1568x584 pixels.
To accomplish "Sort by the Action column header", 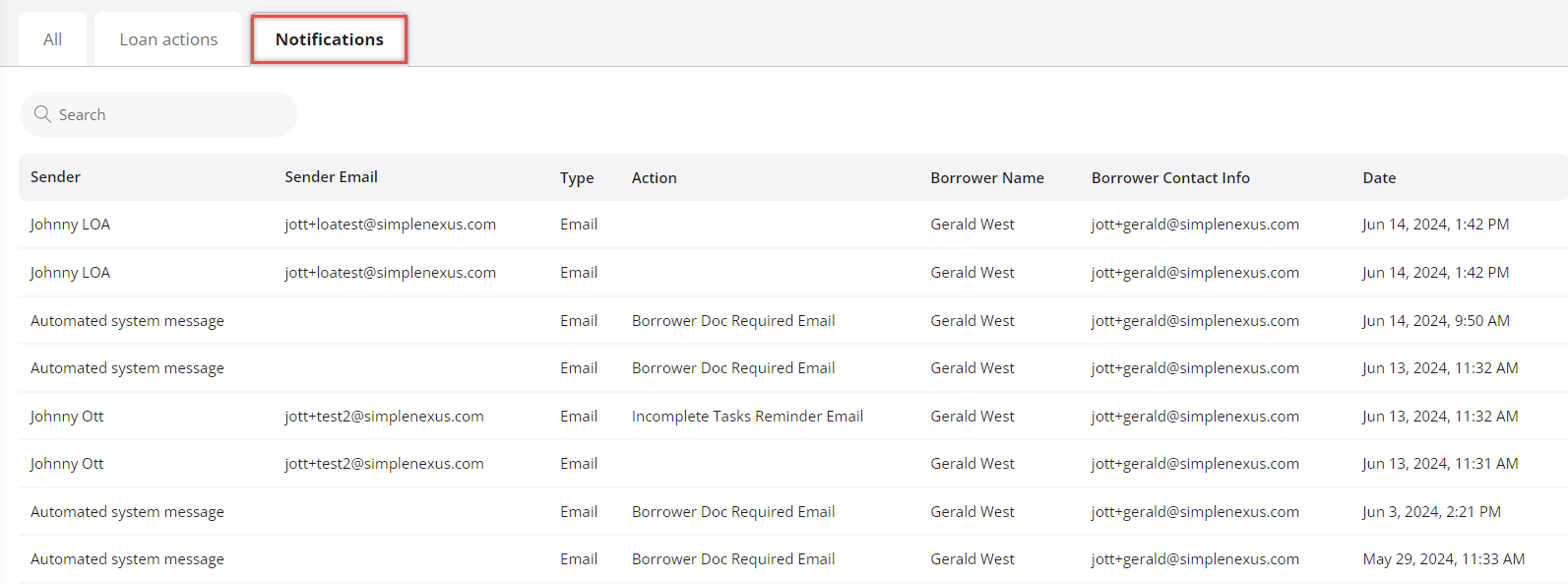I will [654, 178].
